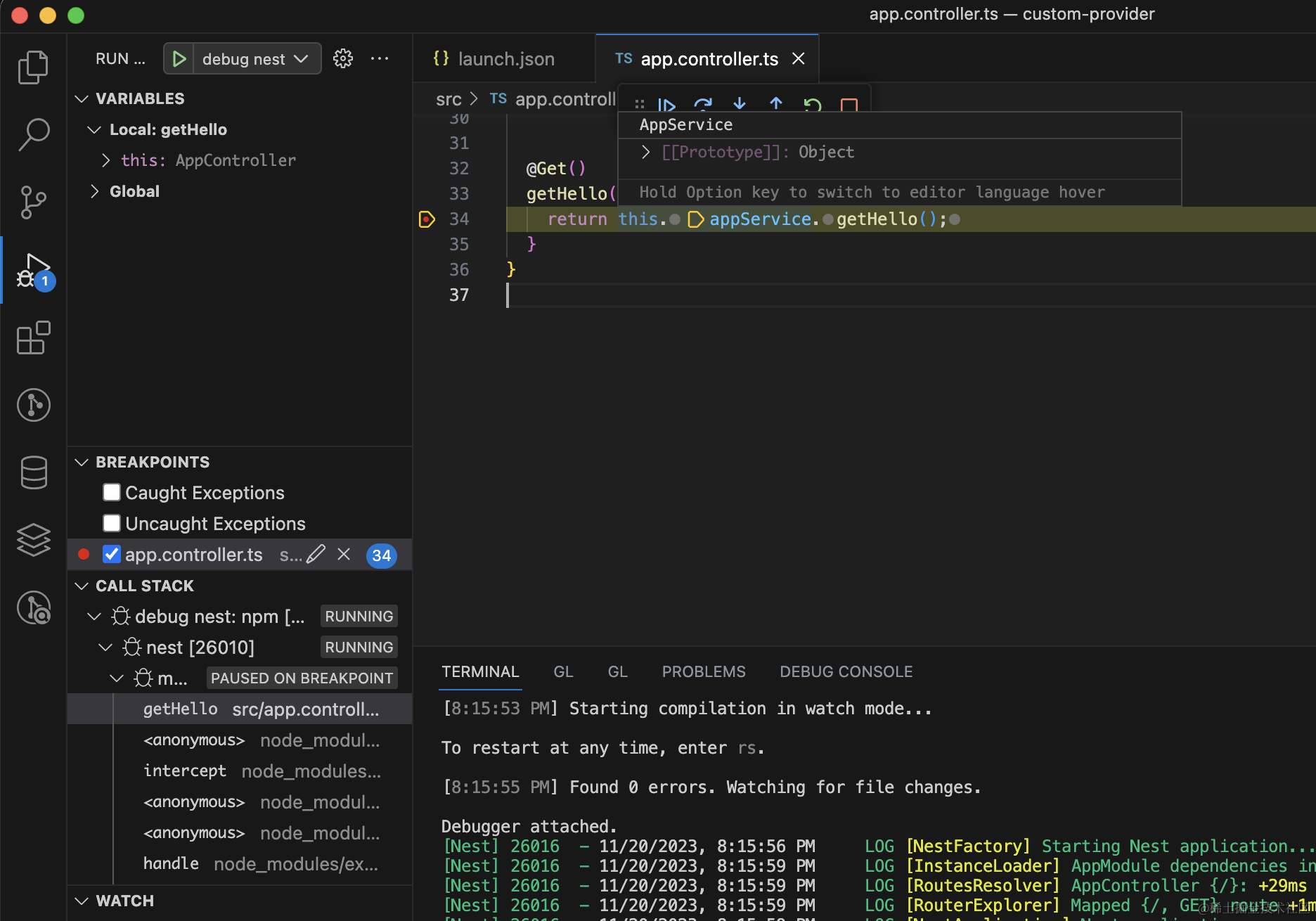Open the Extensions view in activity bar
The width and height of the screenshot is (1316, 921).
click(33, 338)
